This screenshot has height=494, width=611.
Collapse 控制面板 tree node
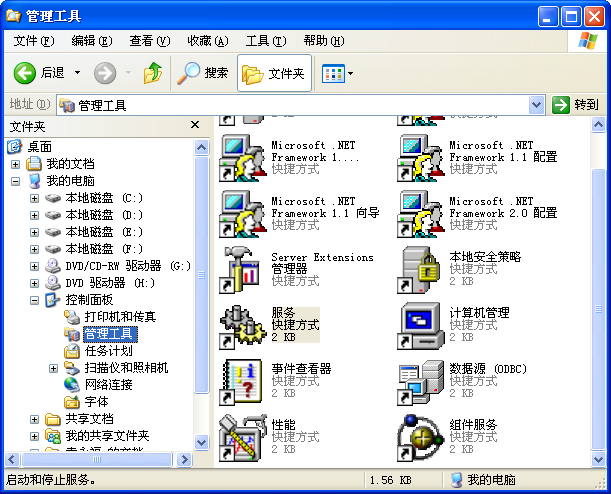click(x=35, y=300)
